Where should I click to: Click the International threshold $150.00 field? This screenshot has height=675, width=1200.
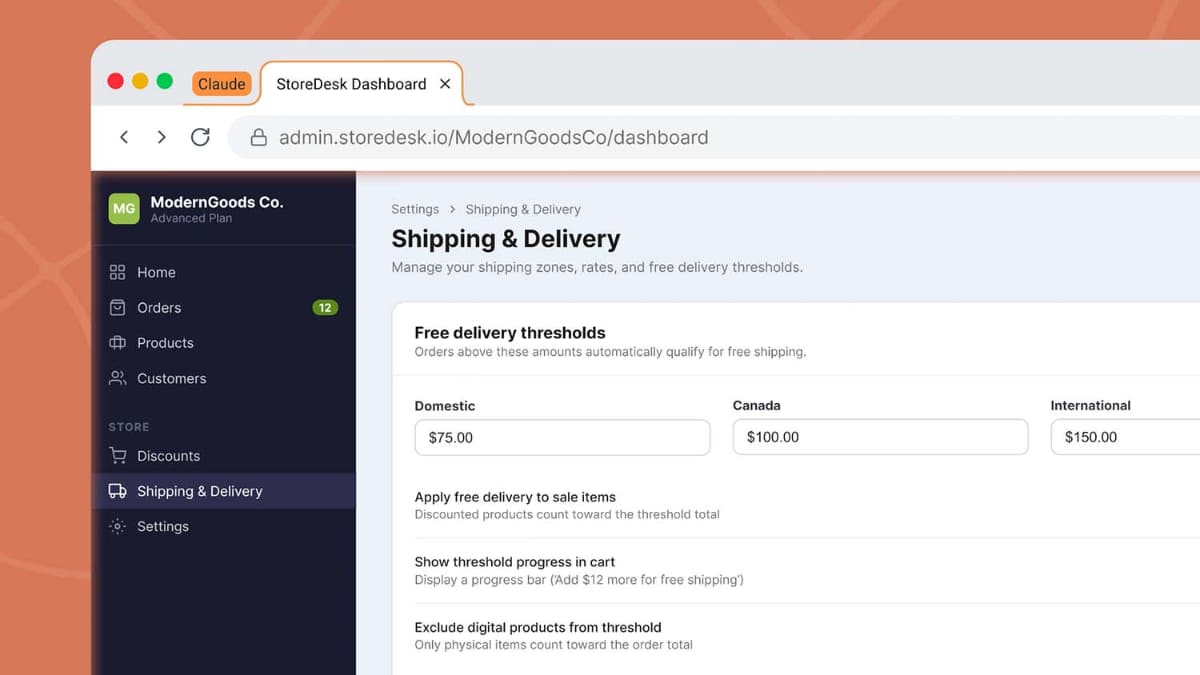tap(1125, 437)
